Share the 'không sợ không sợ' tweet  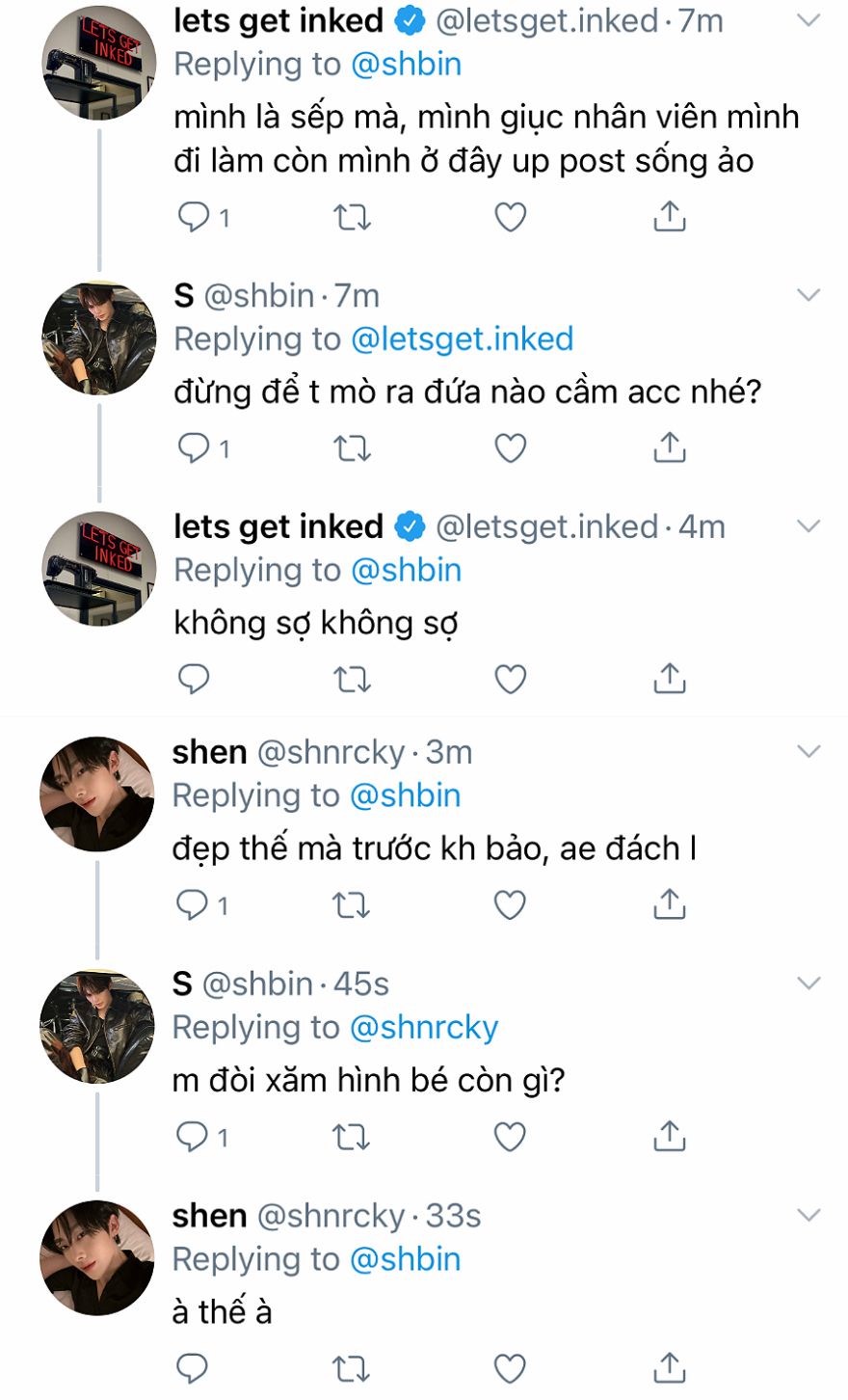(669, 680)
